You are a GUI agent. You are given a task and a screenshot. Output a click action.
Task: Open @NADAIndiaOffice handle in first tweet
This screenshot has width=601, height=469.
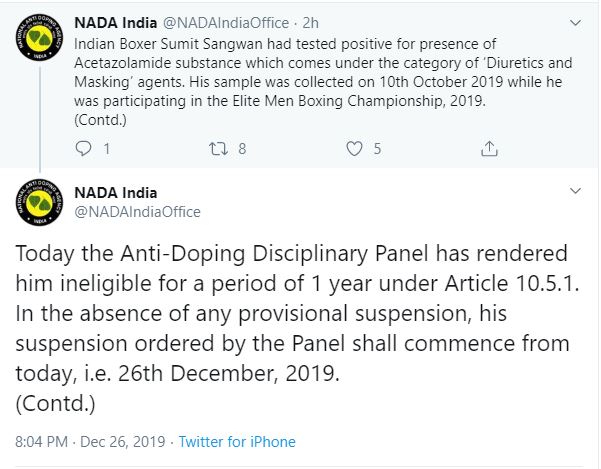click(x=226, y=23)
